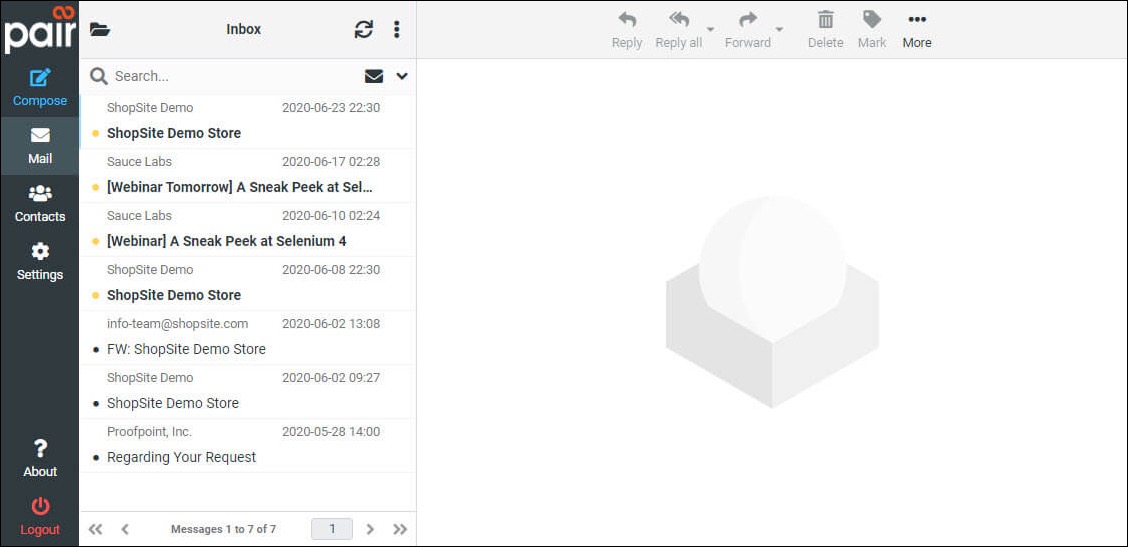Go to the next page of messages
Image resolution: width=1128 pixels, height=547 pixels.
(x=370, y=529)
